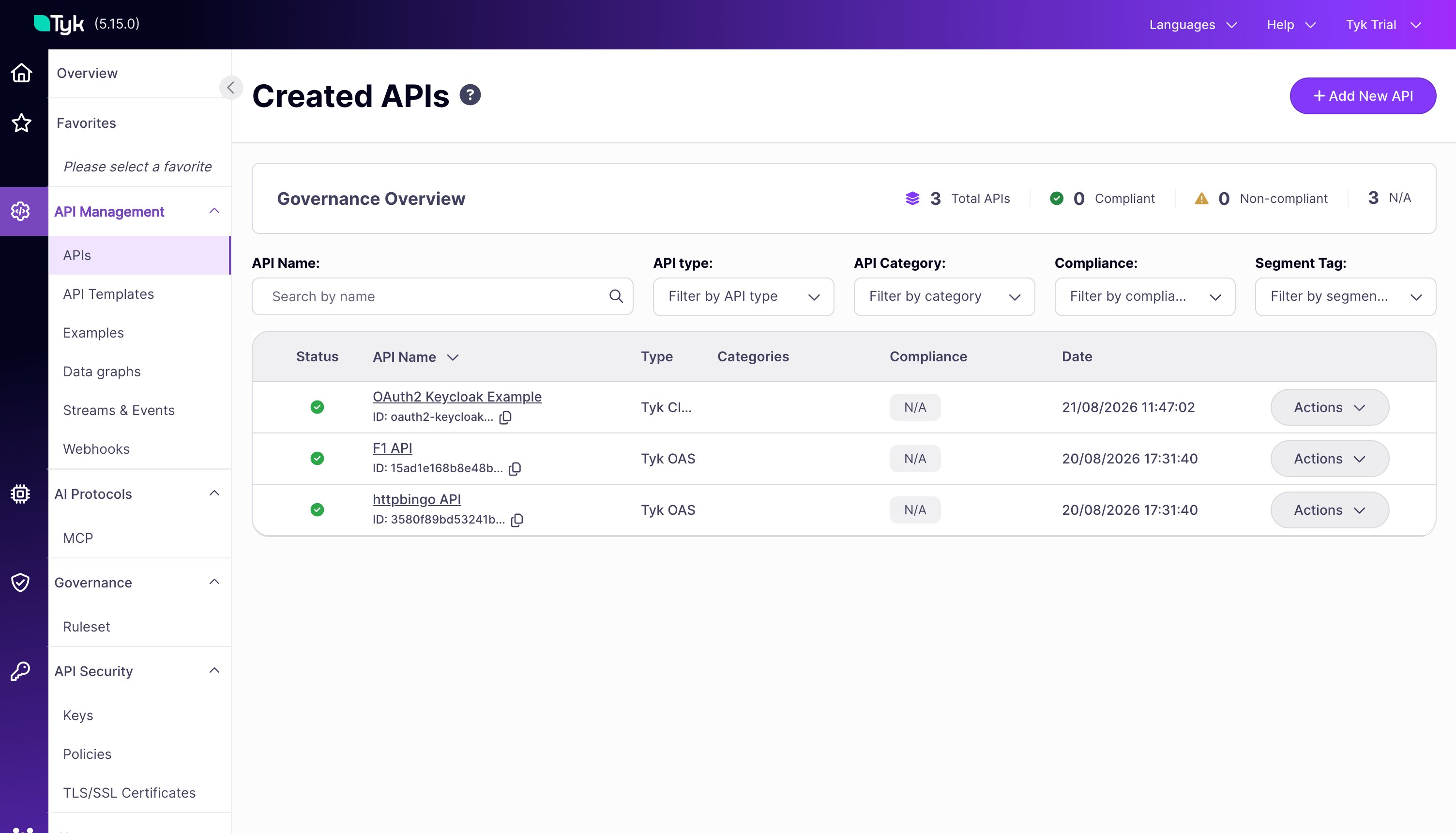The height and width of the screenshot is (833, 1456).
Task: Collapse the sidebar with arrow button
Action: 231,88
